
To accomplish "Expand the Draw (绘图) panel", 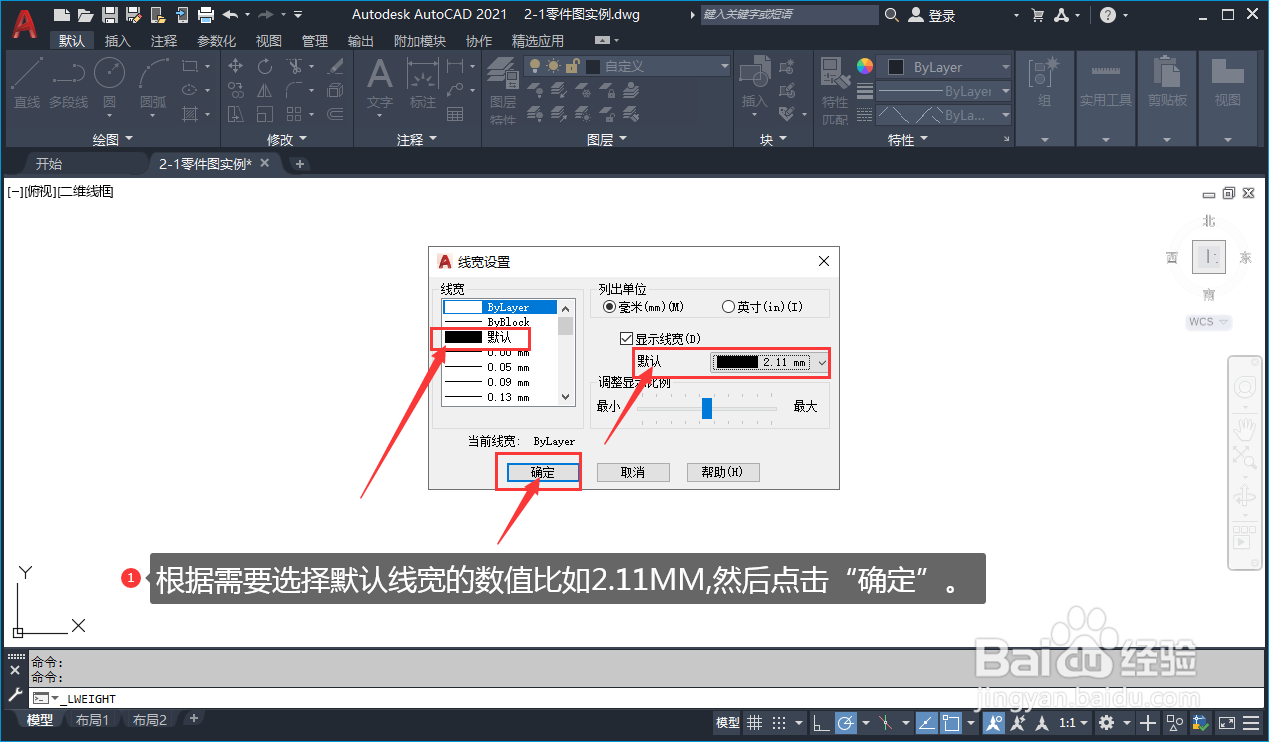I will pos(111,139).
